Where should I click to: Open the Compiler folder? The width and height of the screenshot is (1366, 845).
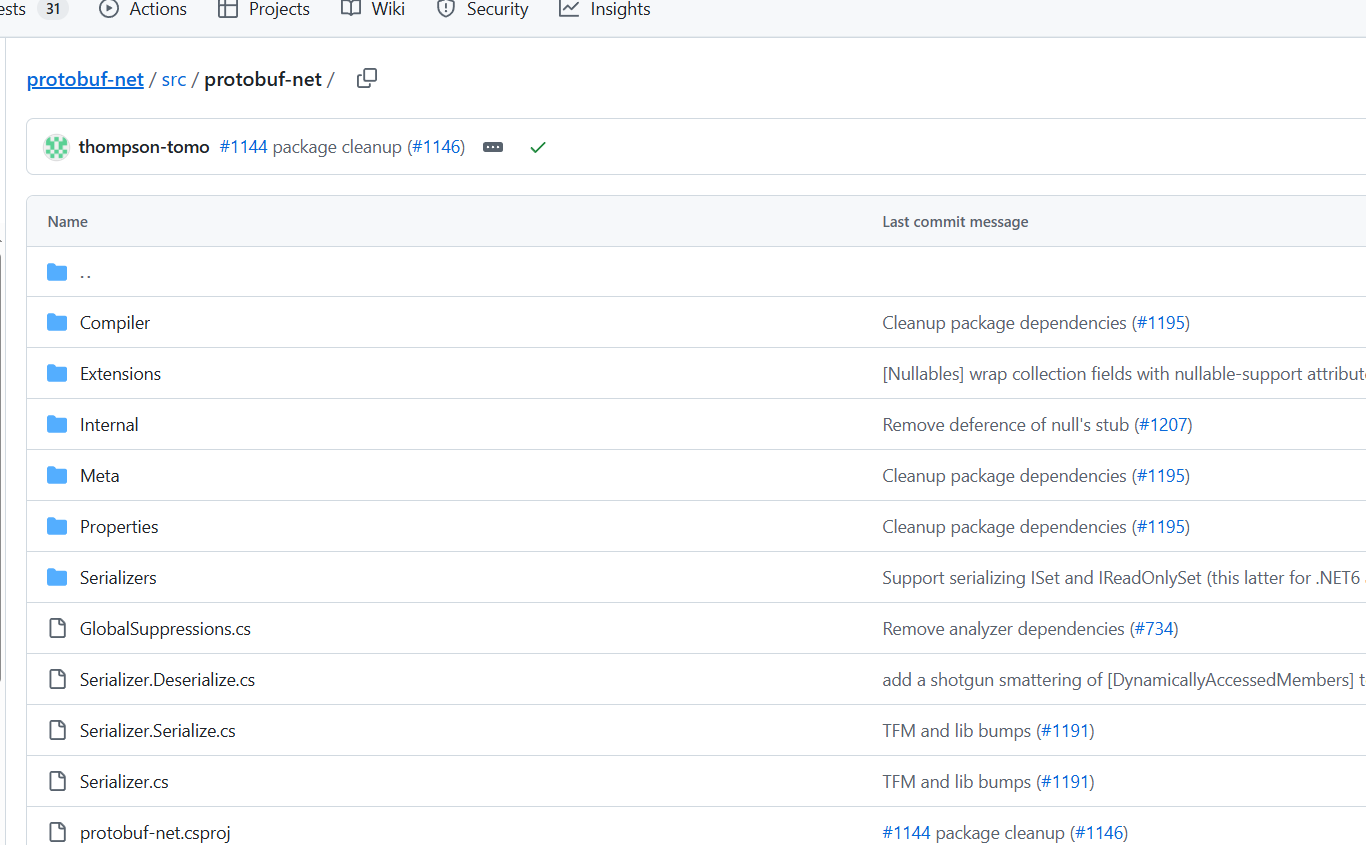click(115, 323)
